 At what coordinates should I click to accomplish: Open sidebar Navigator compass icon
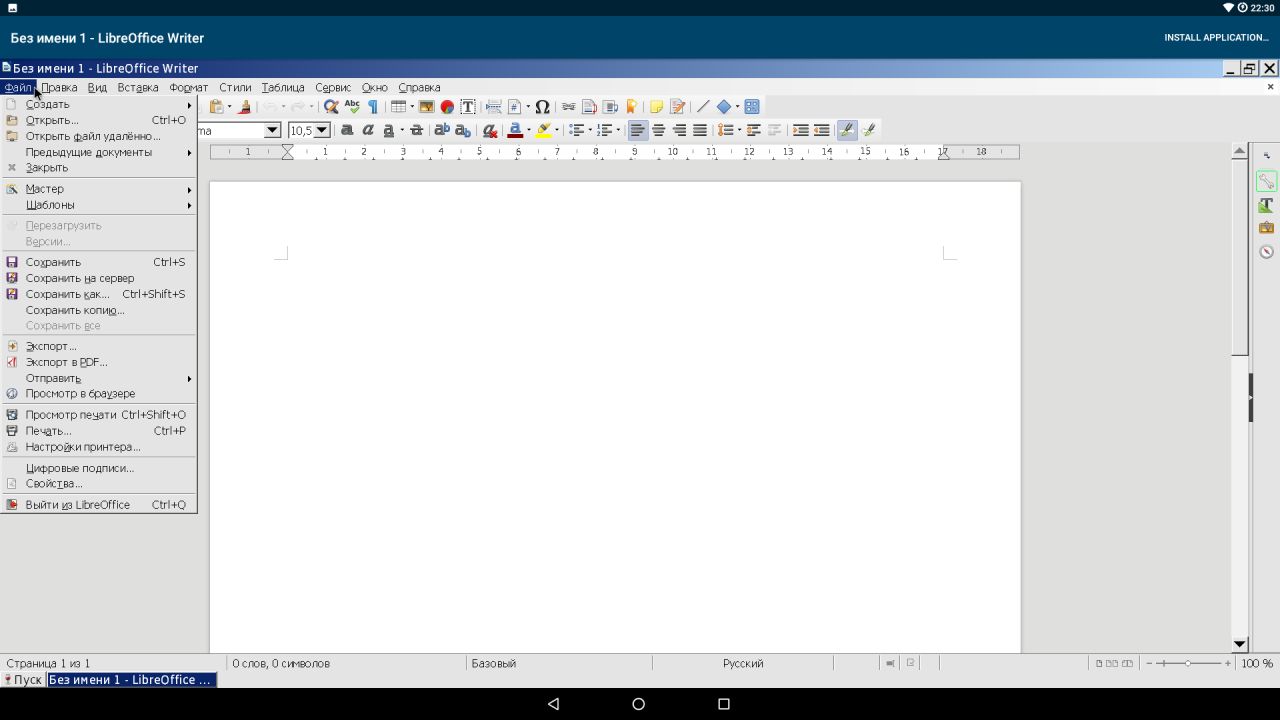pyautogui.click(x=1266, y=252)
